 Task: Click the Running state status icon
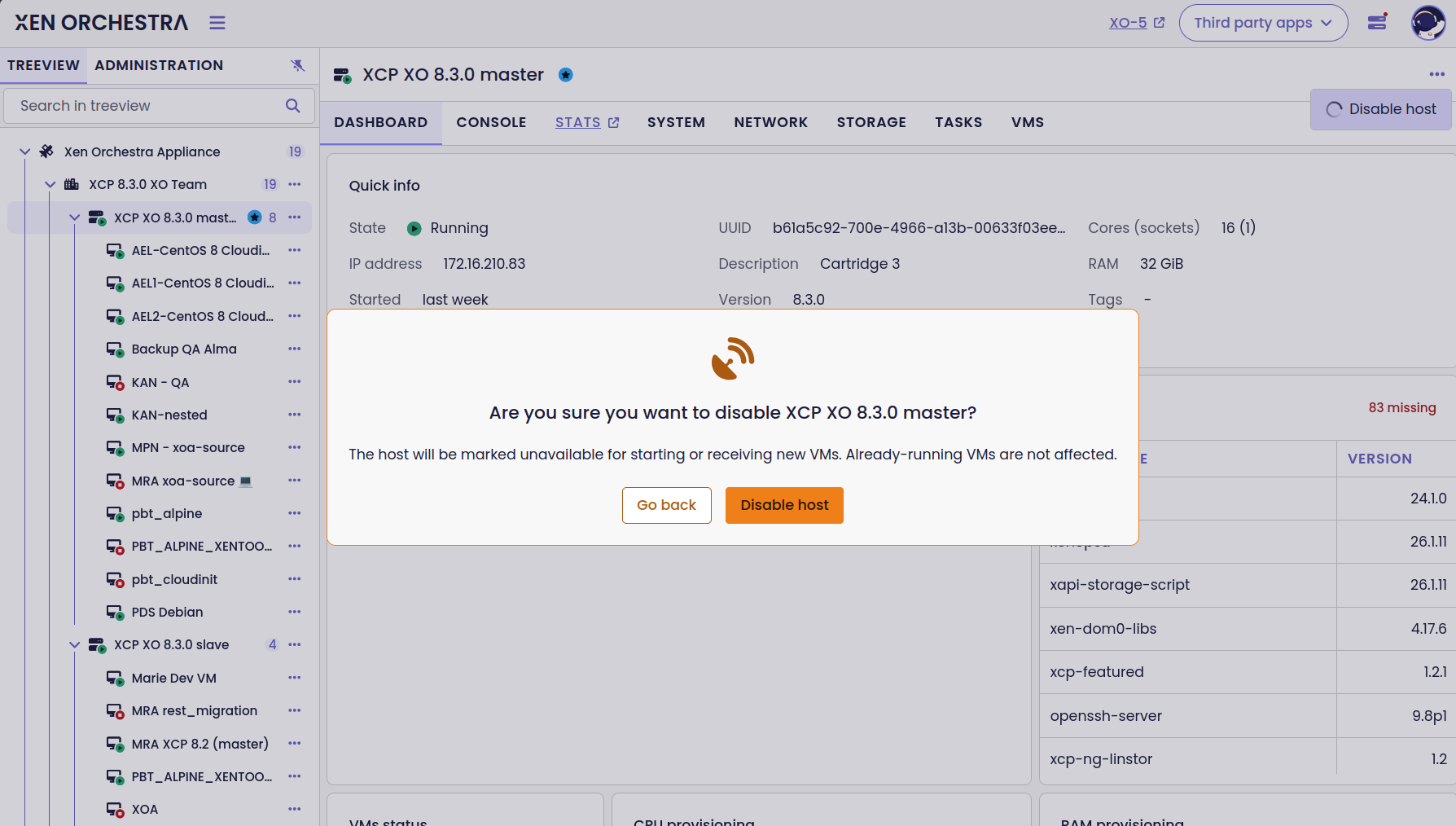tap(414, 229)
